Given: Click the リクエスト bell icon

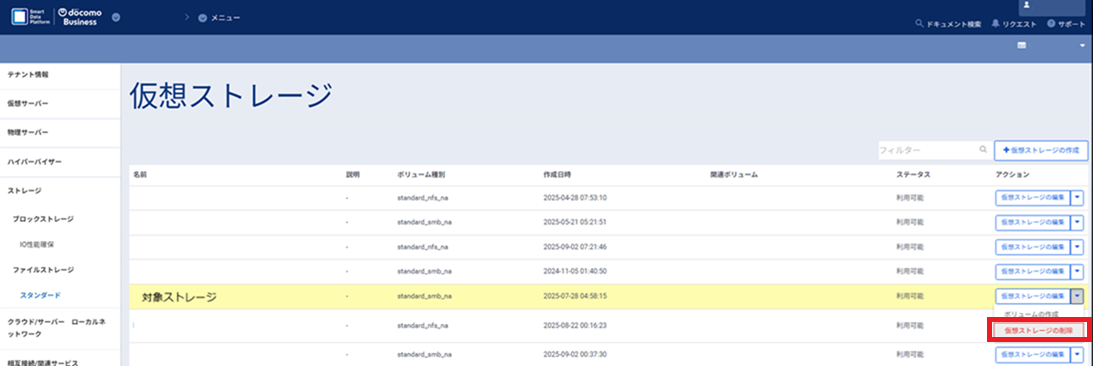Looking at the screenshot, I should point(996,24).
